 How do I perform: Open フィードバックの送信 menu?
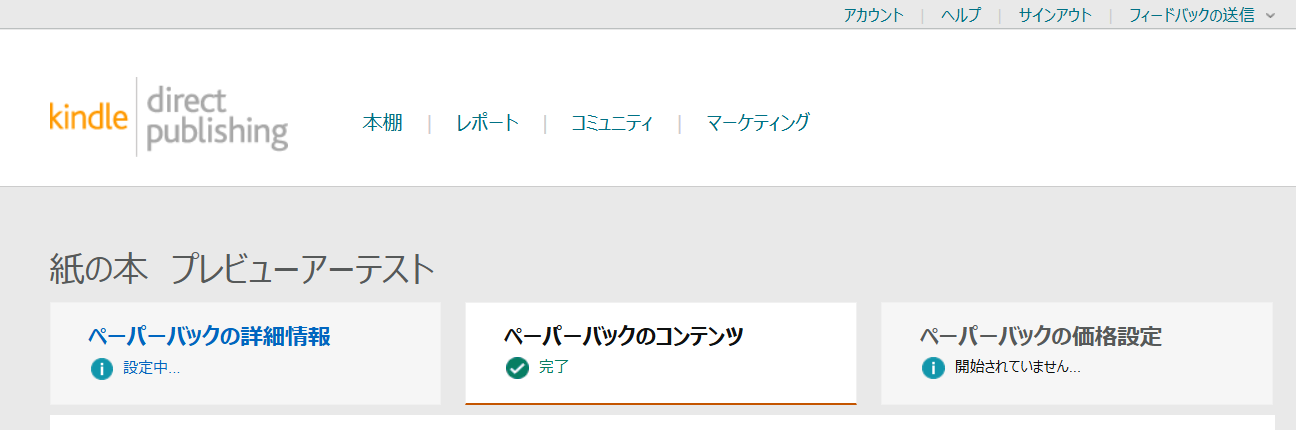tap(1191, 15)
